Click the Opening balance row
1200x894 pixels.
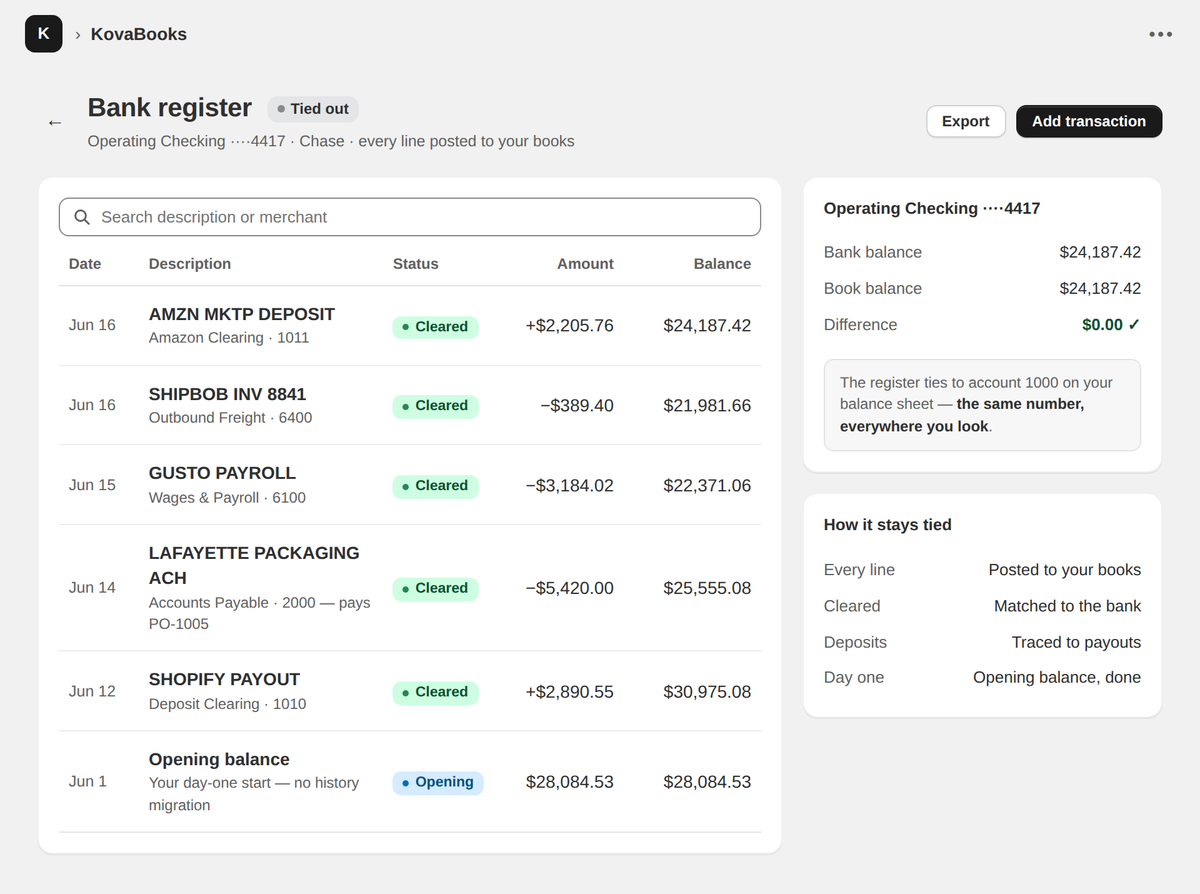coord(410,782)
